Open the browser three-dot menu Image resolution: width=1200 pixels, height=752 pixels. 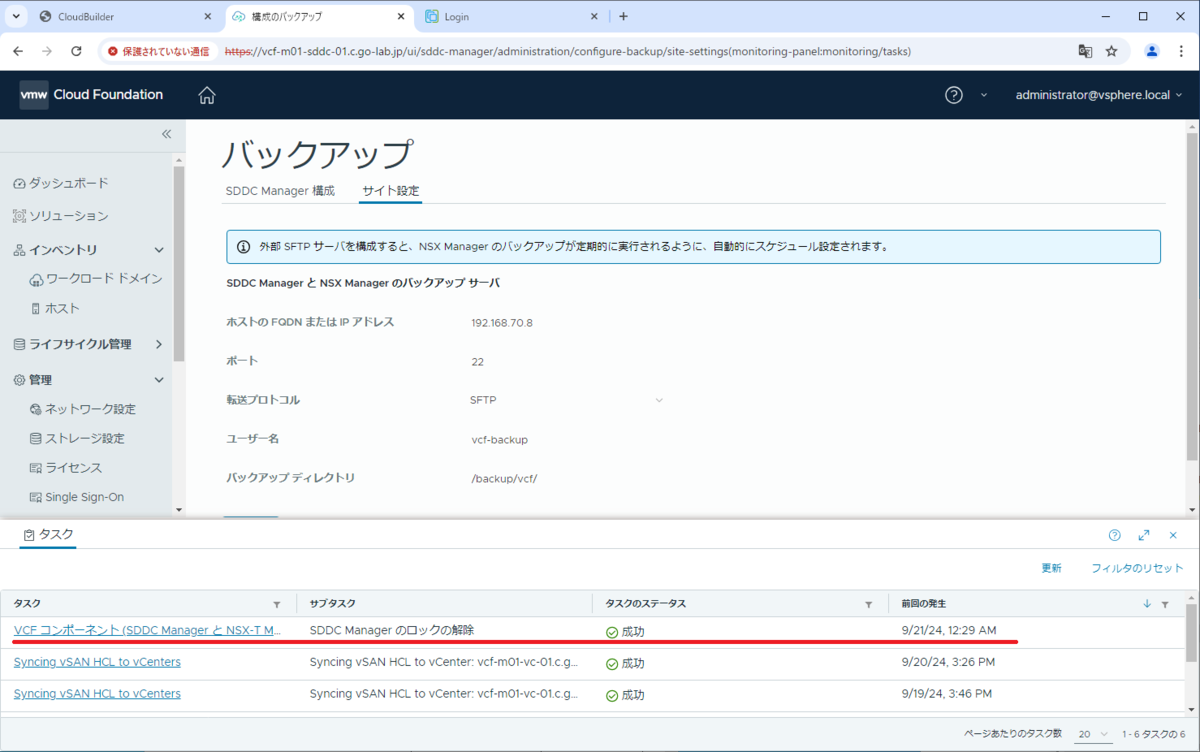pyautogui.click(x=1181, y=51)
